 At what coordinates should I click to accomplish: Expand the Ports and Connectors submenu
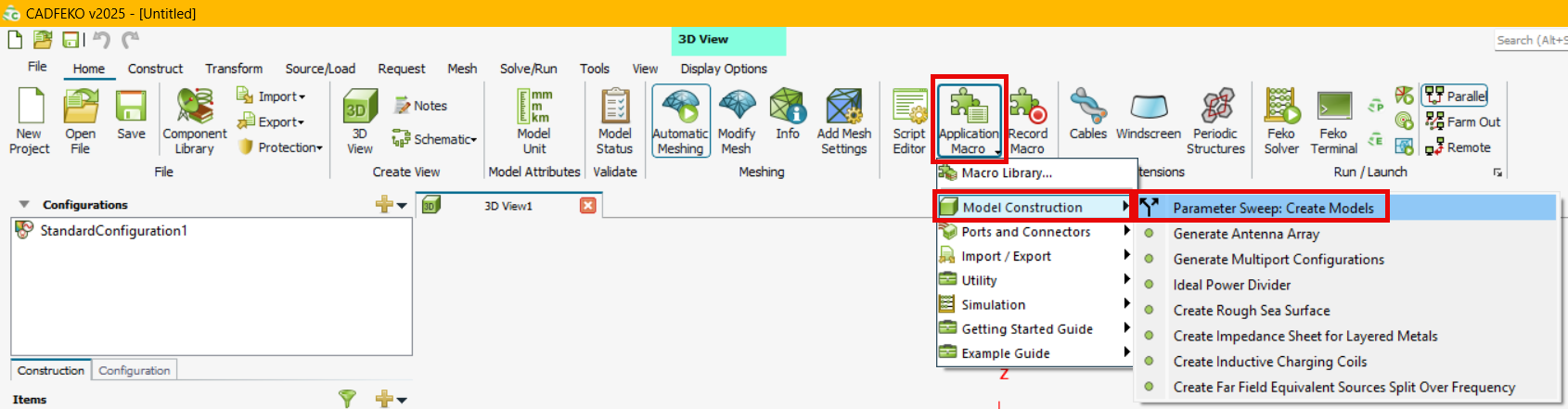coord(1035,232)
